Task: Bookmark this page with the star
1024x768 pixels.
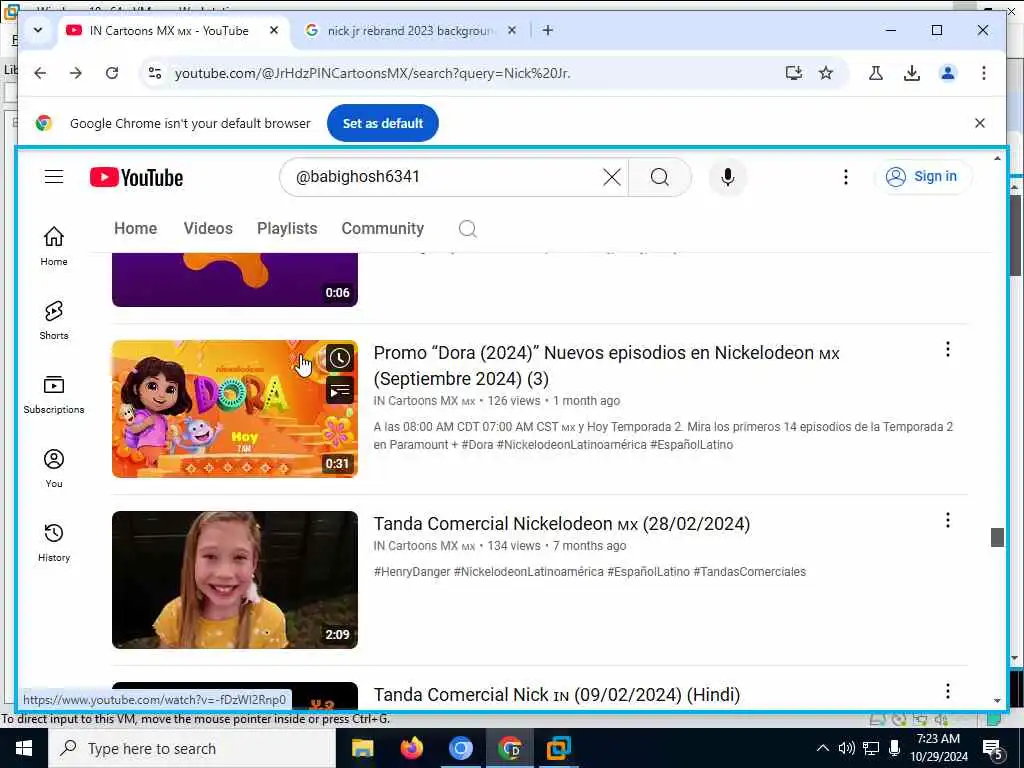Action: click(x=826, y=73)
